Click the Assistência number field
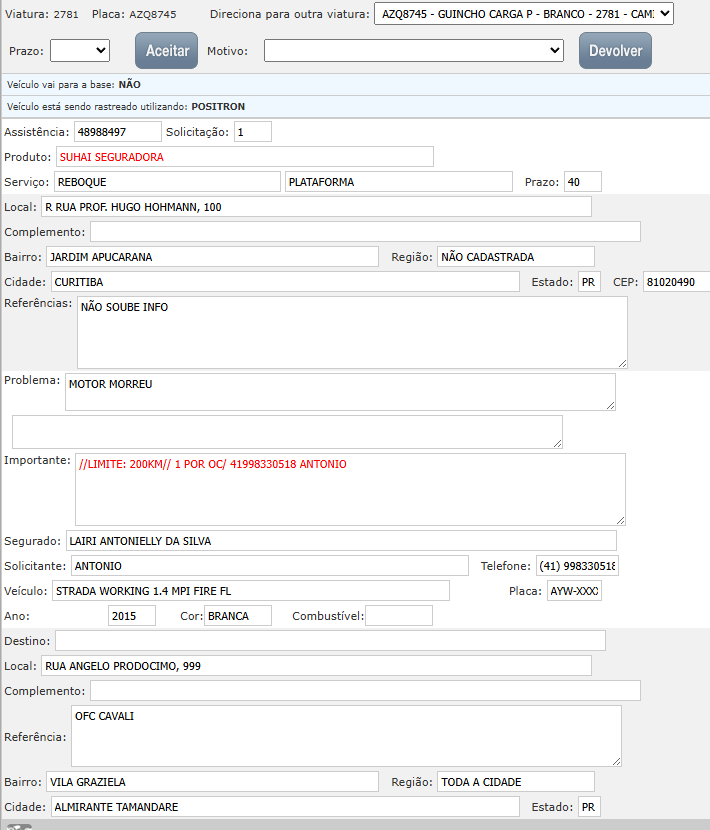 coord(117,132)
